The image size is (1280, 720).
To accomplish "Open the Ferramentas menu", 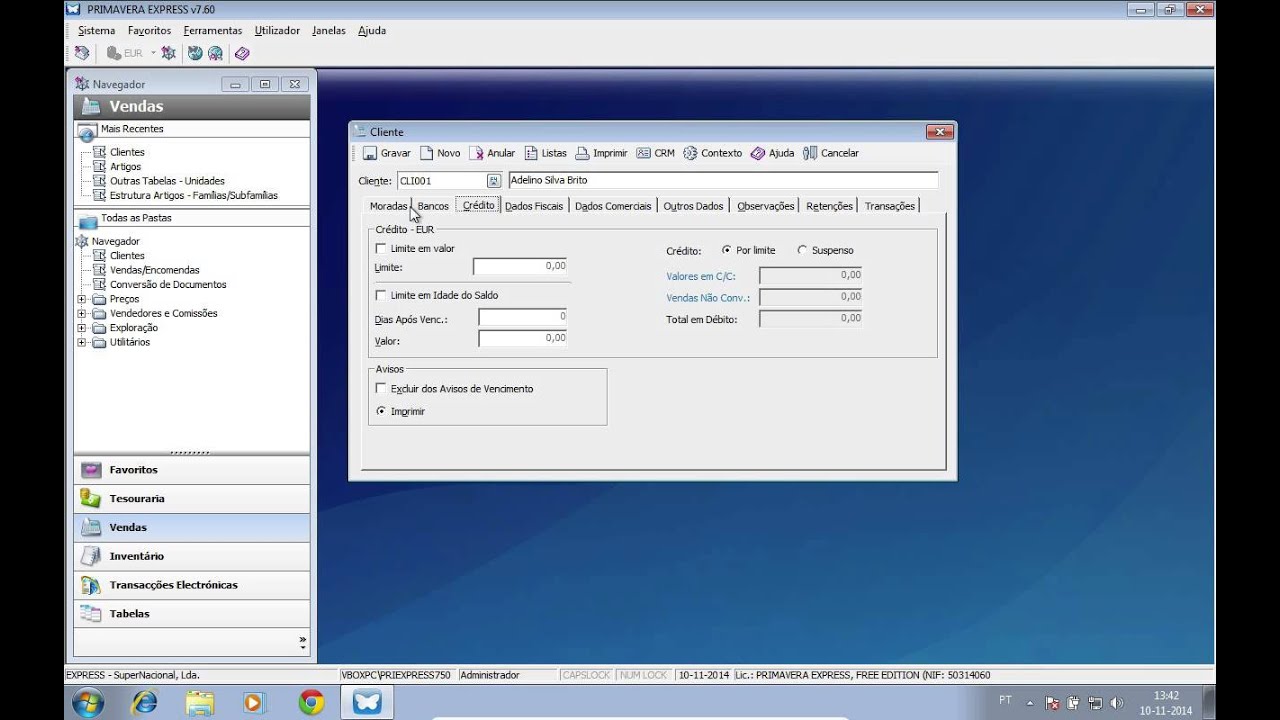I will [213, 31].
